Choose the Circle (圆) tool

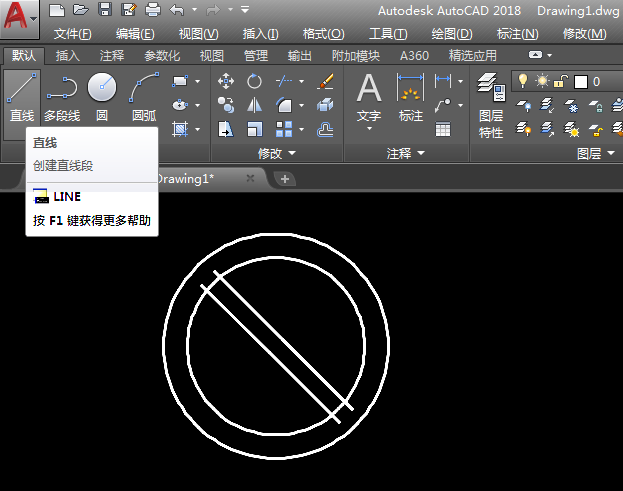(x=102, y=97)
